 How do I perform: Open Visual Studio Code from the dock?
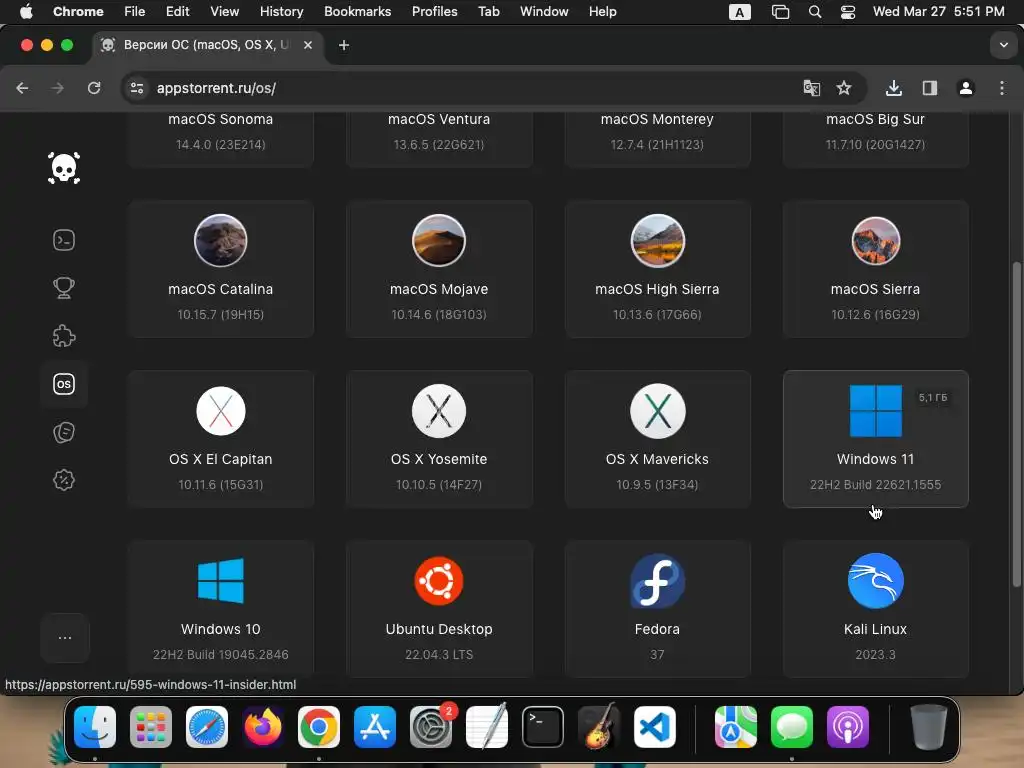tap(655, 727)
